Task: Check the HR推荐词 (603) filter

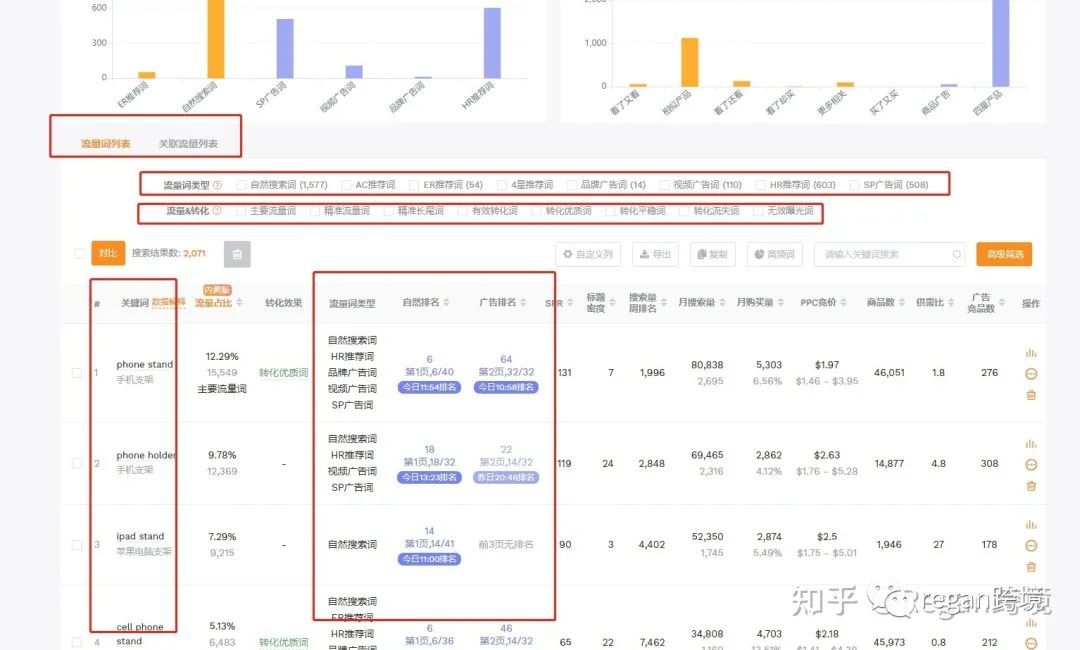Action: point(760,185)
